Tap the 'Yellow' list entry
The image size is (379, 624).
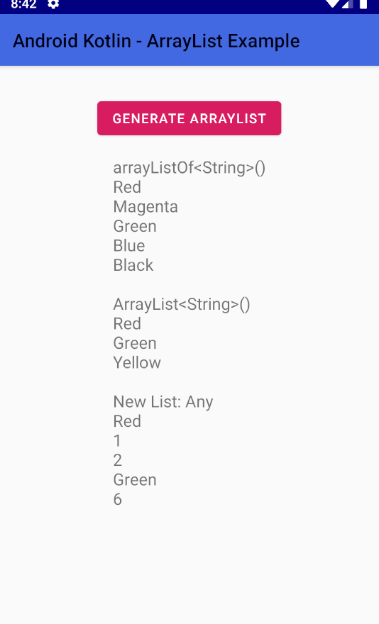[x=137, y=363]
